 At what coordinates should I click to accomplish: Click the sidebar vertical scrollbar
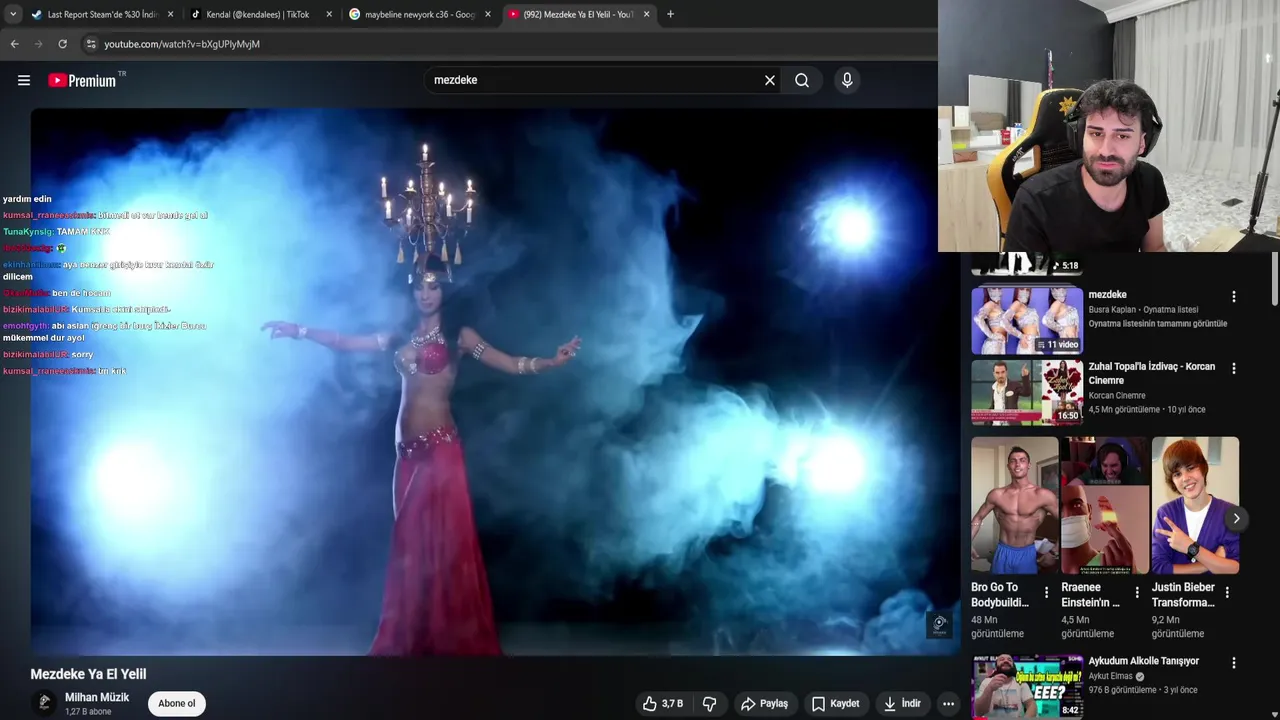[x=1275, y=280]
